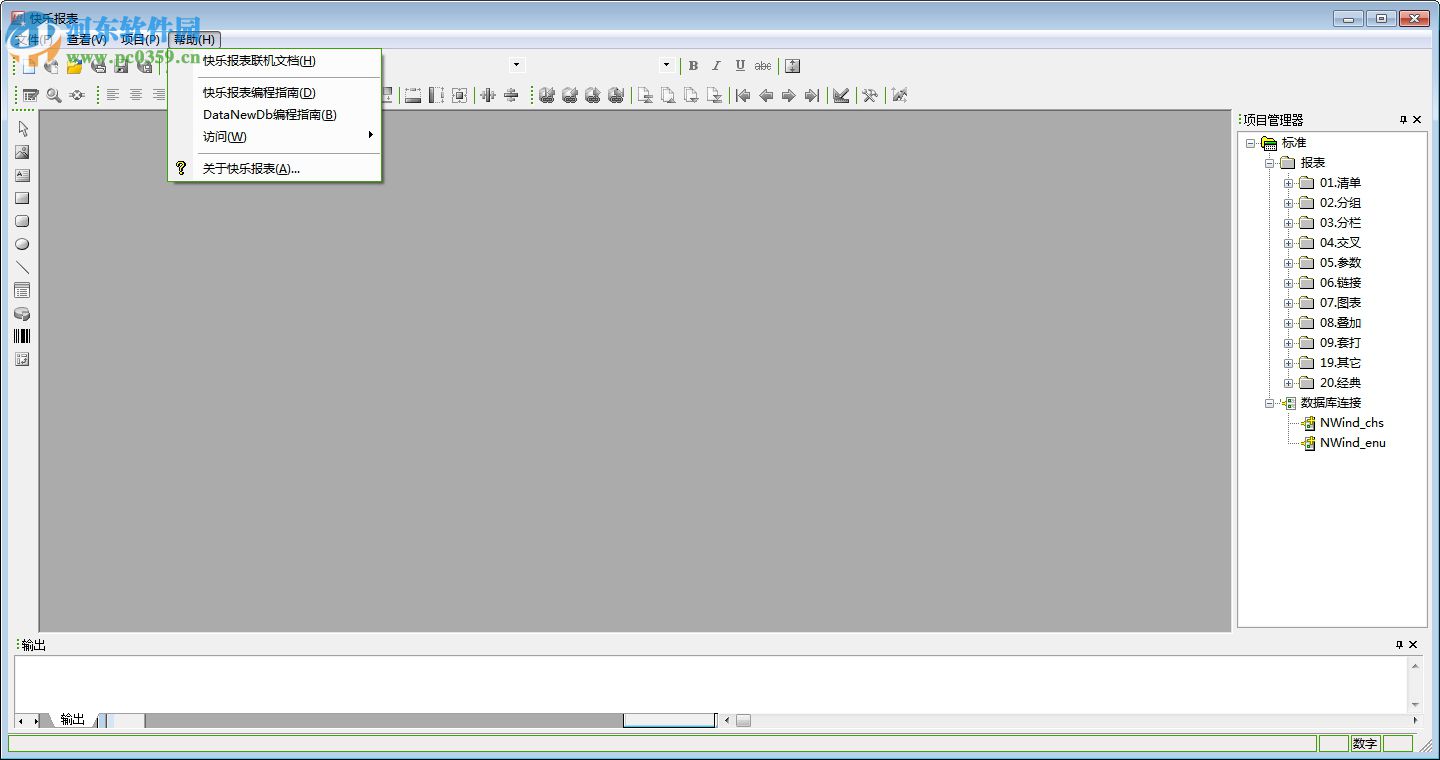This screenshot has width=1440, height=760.
Task: Toggle strikethrough abc formatting
Action: pyautogui.click(x=763, y=66)
